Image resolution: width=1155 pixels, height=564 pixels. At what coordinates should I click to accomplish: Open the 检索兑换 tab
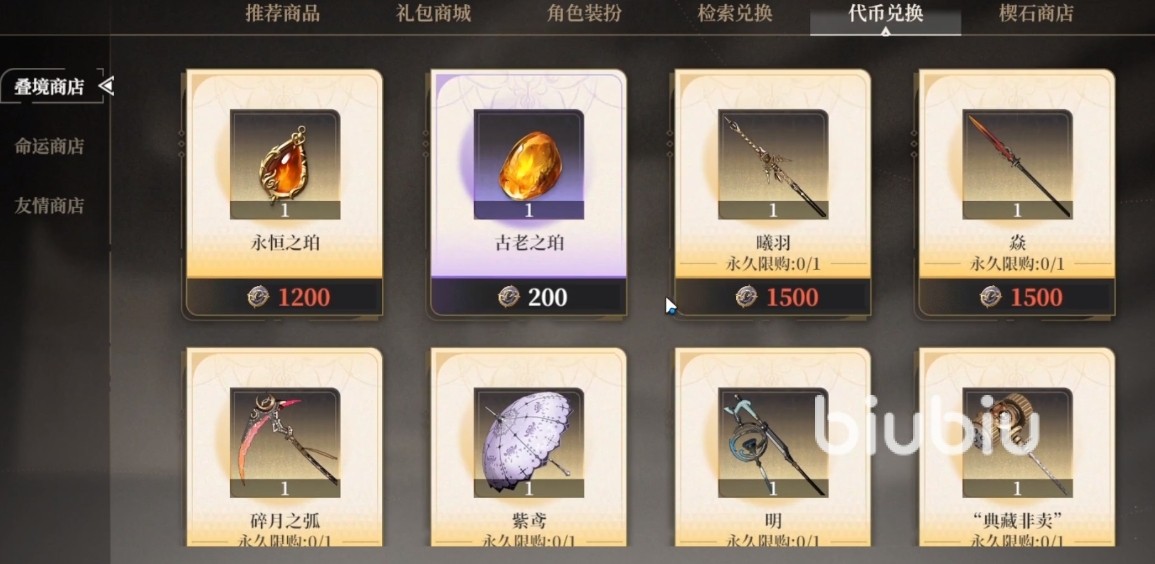point(735,13)
